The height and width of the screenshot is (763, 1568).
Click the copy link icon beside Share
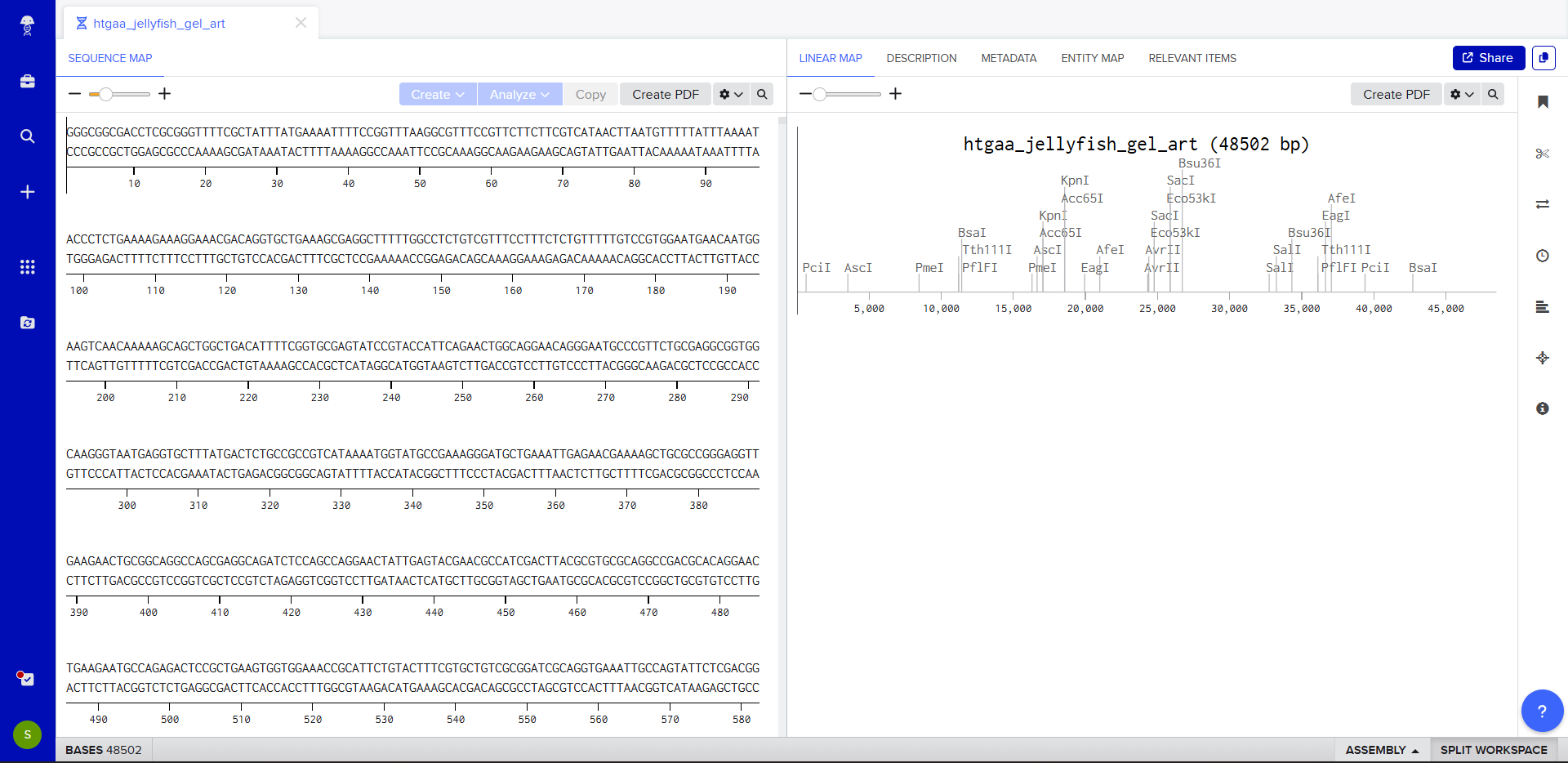1543,58
